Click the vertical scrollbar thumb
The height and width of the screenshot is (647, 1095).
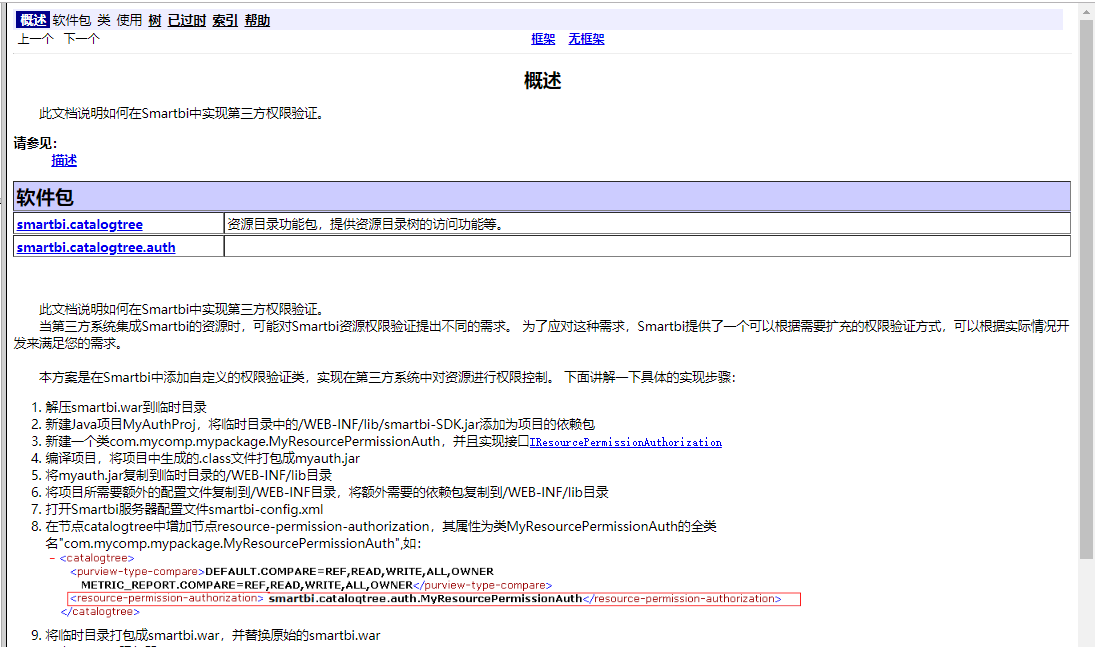(1086, 289)
